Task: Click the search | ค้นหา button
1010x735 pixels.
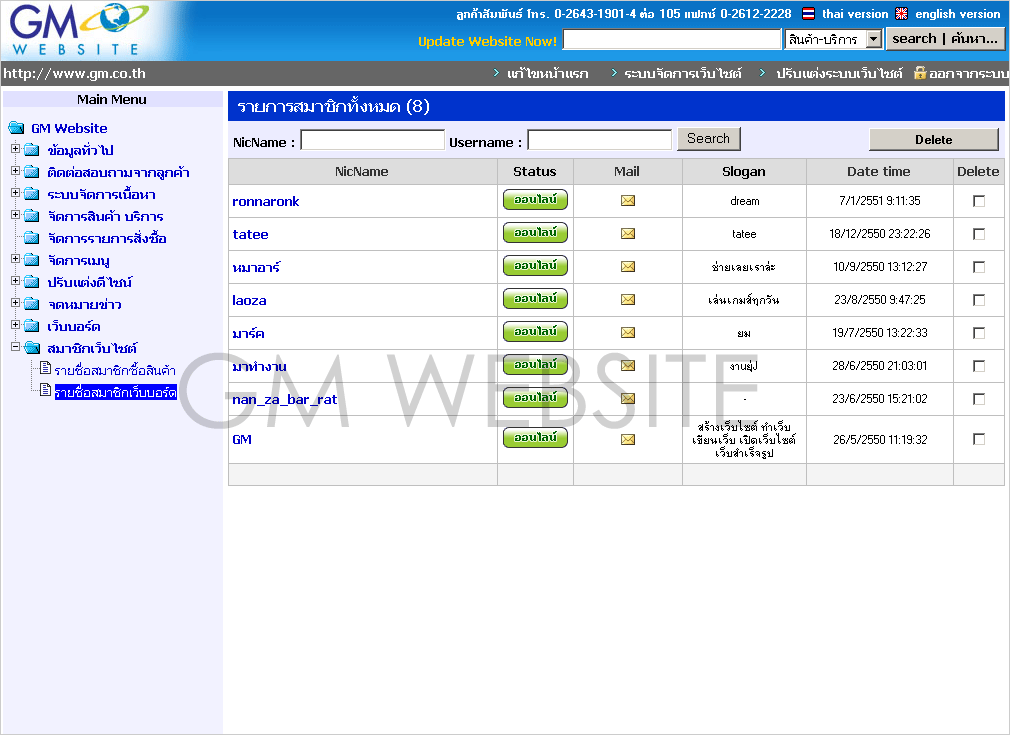Action: [x=945, y=39]
